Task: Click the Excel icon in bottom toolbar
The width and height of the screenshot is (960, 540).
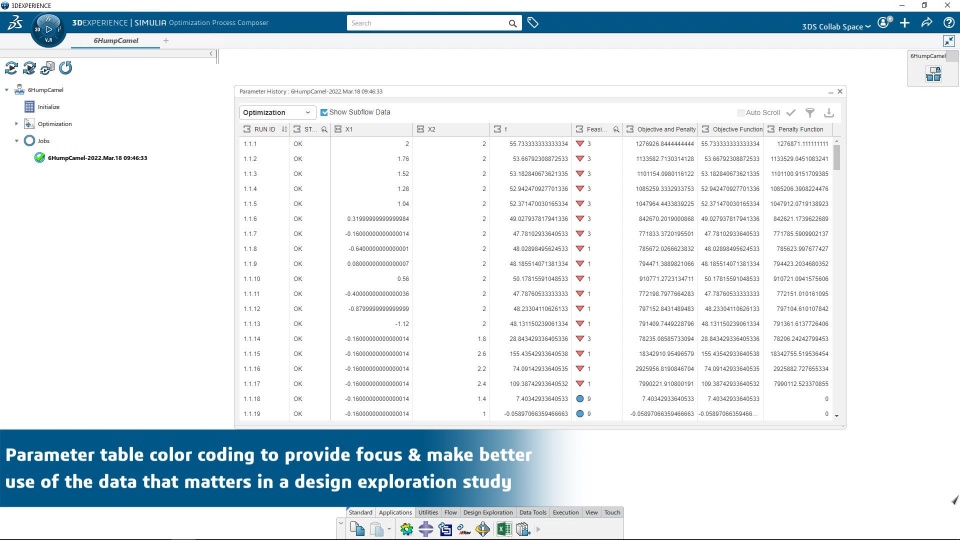Action: [503, 528]
